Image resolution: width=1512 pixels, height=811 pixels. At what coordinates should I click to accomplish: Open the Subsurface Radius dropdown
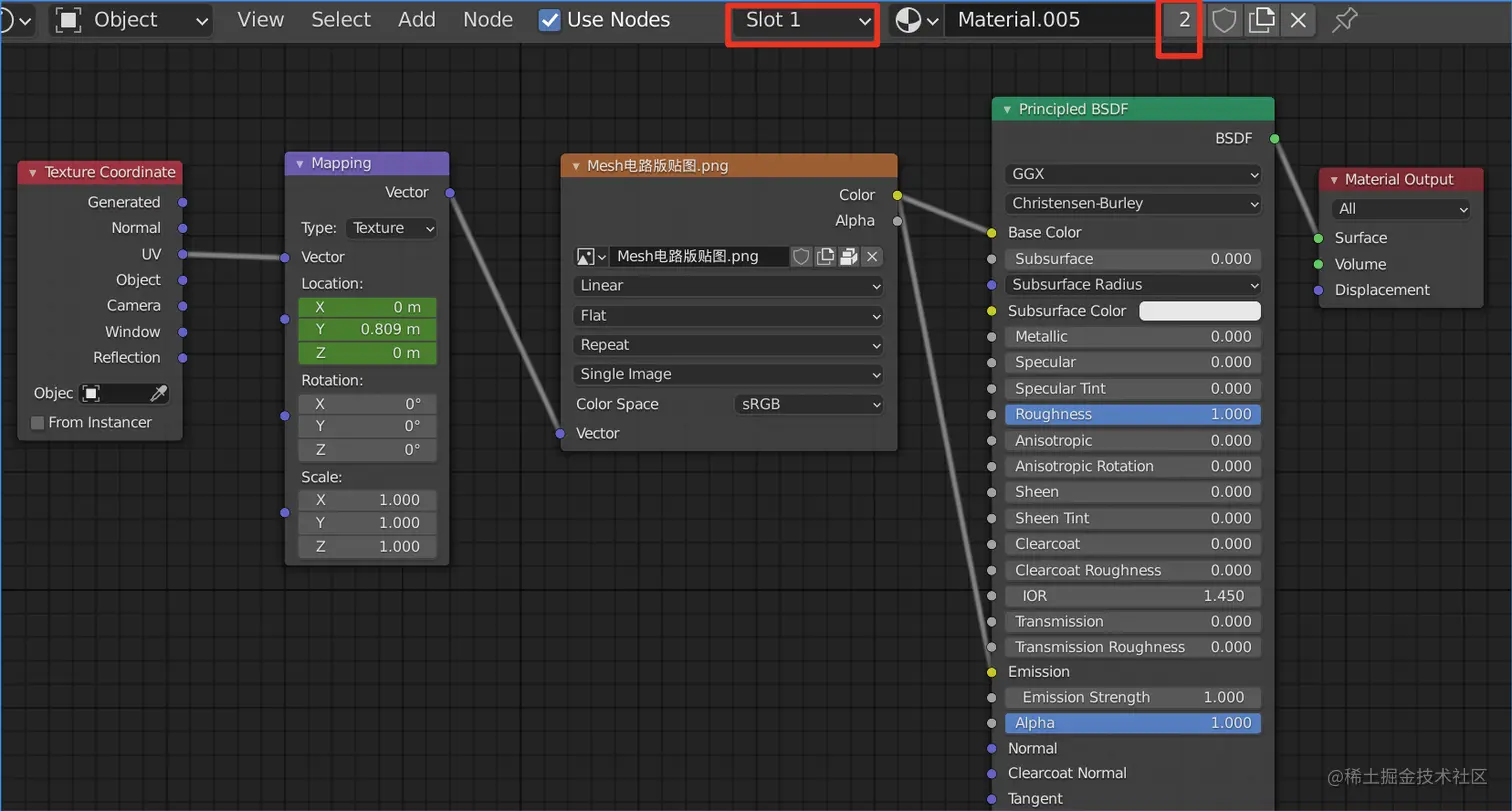[x=1133, y=285]
